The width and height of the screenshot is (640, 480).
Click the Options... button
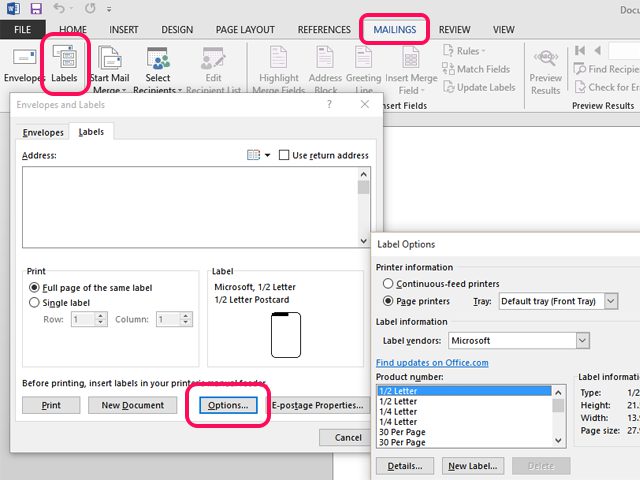pos(228,405)
